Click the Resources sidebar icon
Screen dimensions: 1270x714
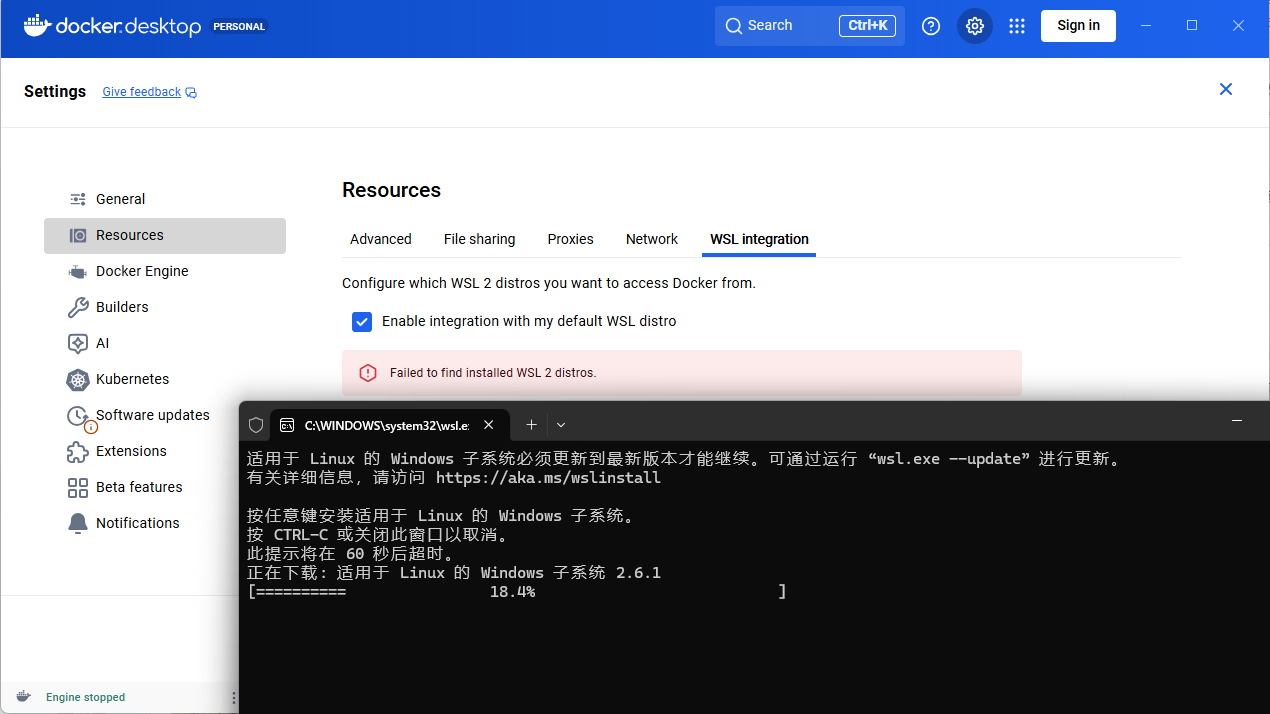[x=78, y=235]
